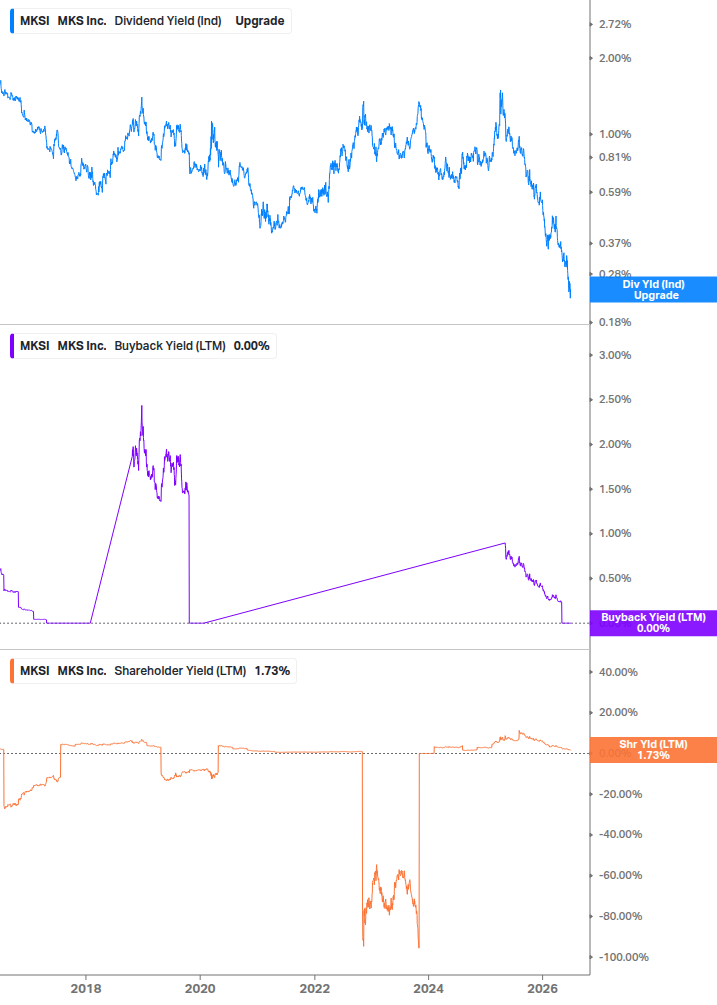Click the purple Buyback Yield (LTM) axis tag
The height and width of the screenshot is (1005, 717).
653,623
